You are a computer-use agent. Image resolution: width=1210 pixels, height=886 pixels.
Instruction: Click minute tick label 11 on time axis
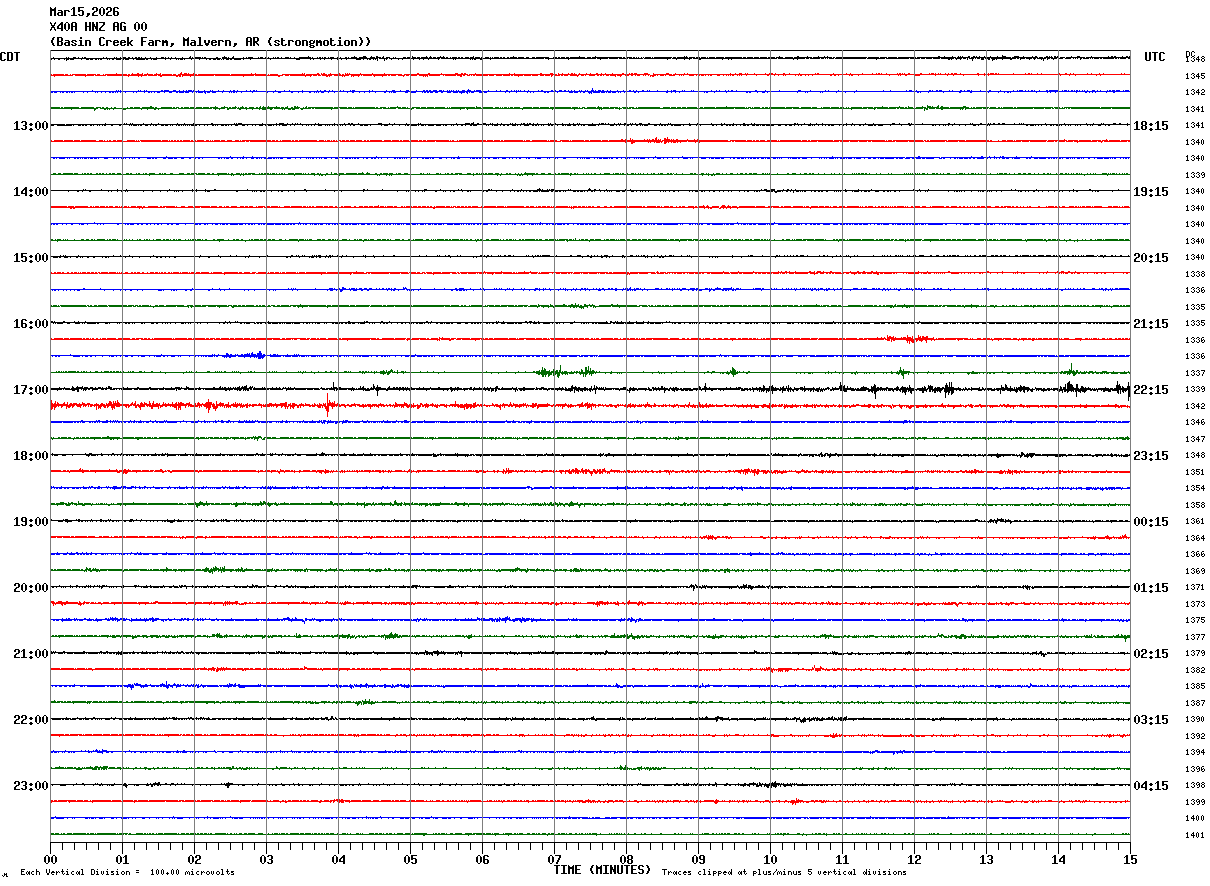pyautogui.click(x=842, y=859)
